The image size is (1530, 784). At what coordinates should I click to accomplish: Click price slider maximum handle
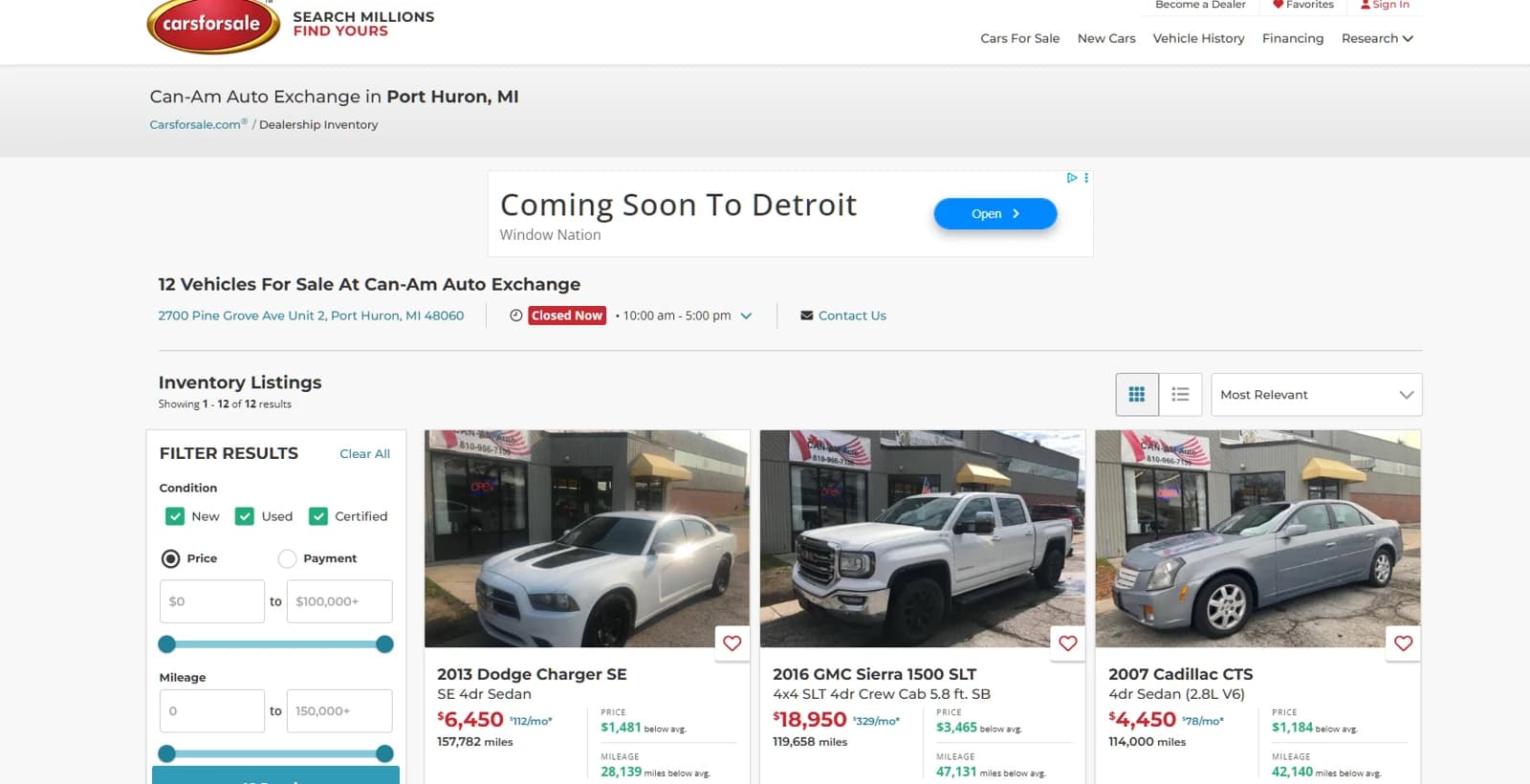384,644
